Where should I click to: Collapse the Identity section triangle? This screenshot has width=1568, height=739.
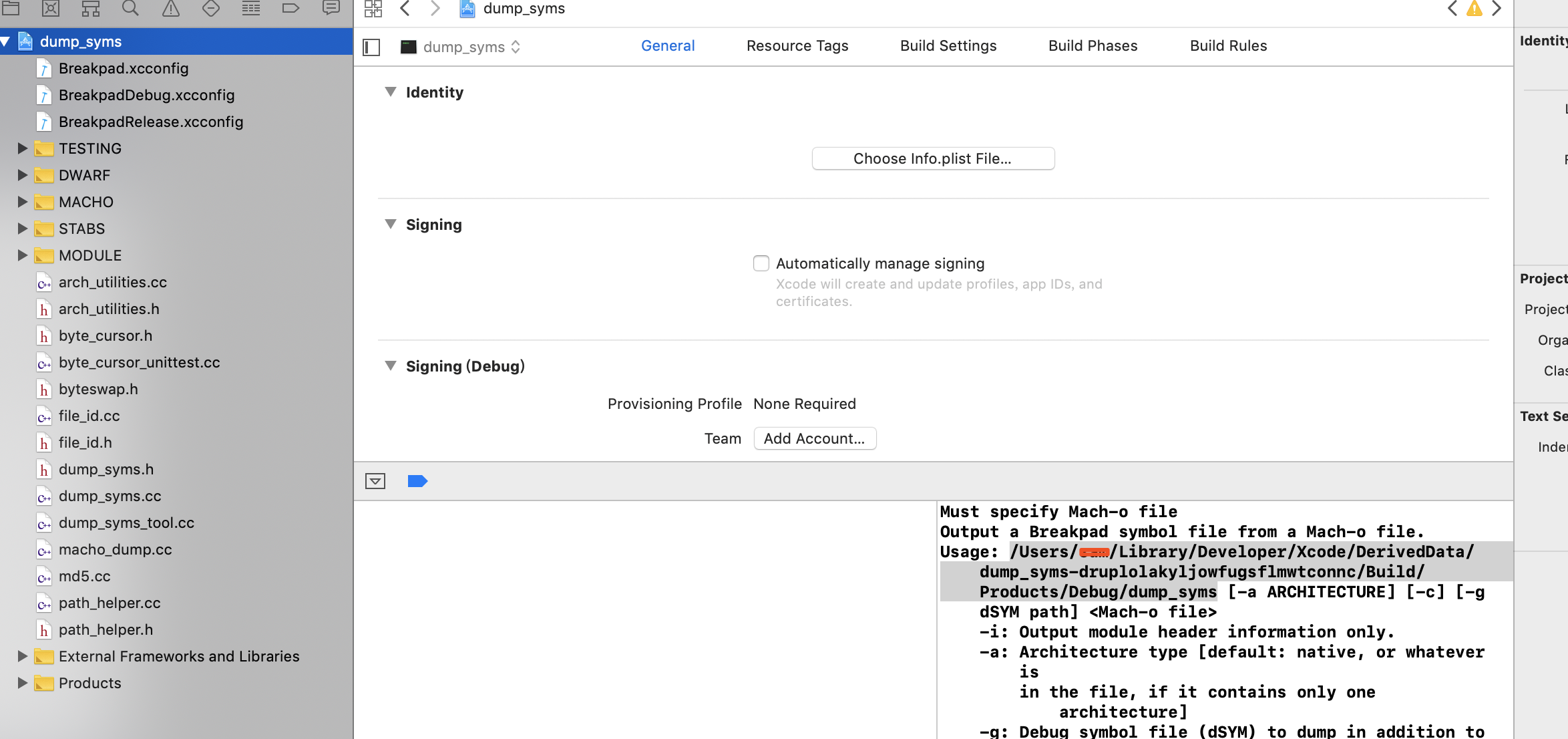pyautogui.click(x=391, y=92)
